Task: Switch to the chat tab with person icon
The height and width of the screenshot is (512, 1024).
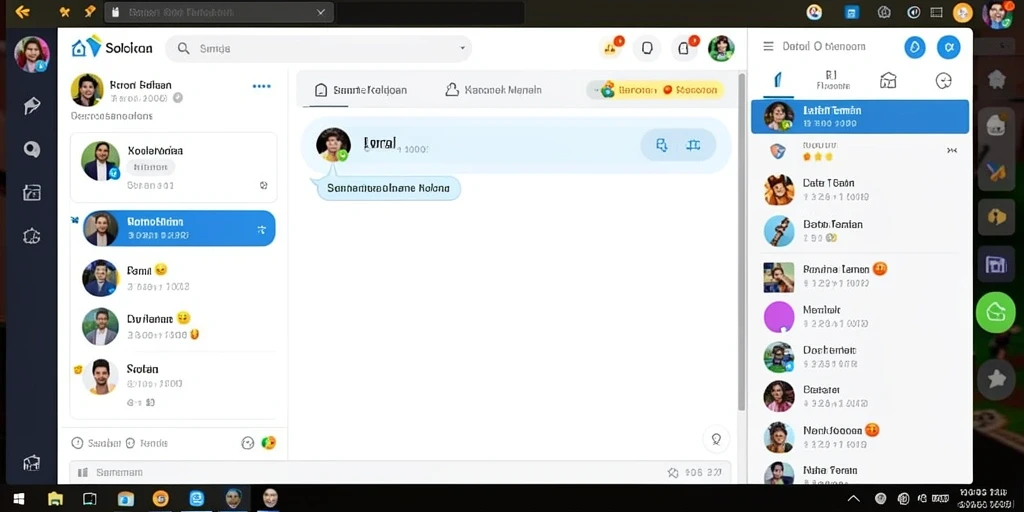Action: pos(493,90)
